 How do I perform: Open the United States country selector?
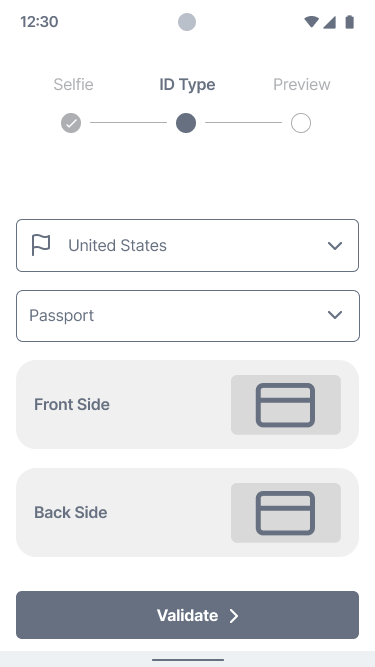tap(188, 245)
